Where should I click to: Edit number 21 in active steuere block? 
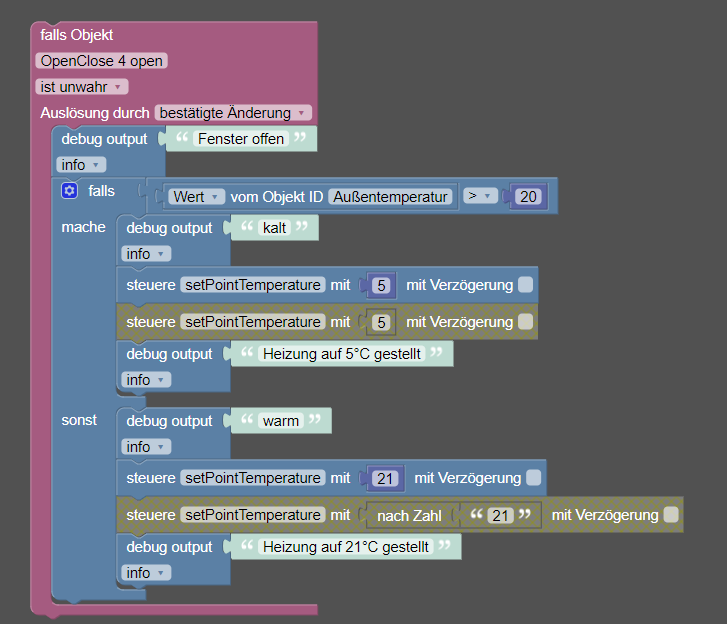385,478
